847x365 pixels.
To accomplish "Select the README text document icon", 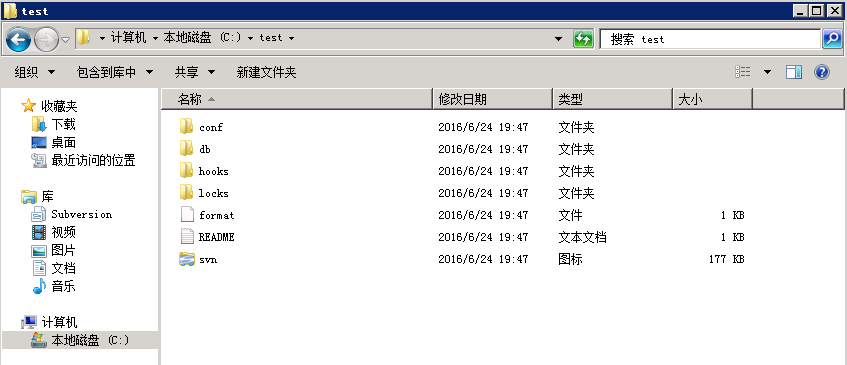I will [x=186, y=236].
